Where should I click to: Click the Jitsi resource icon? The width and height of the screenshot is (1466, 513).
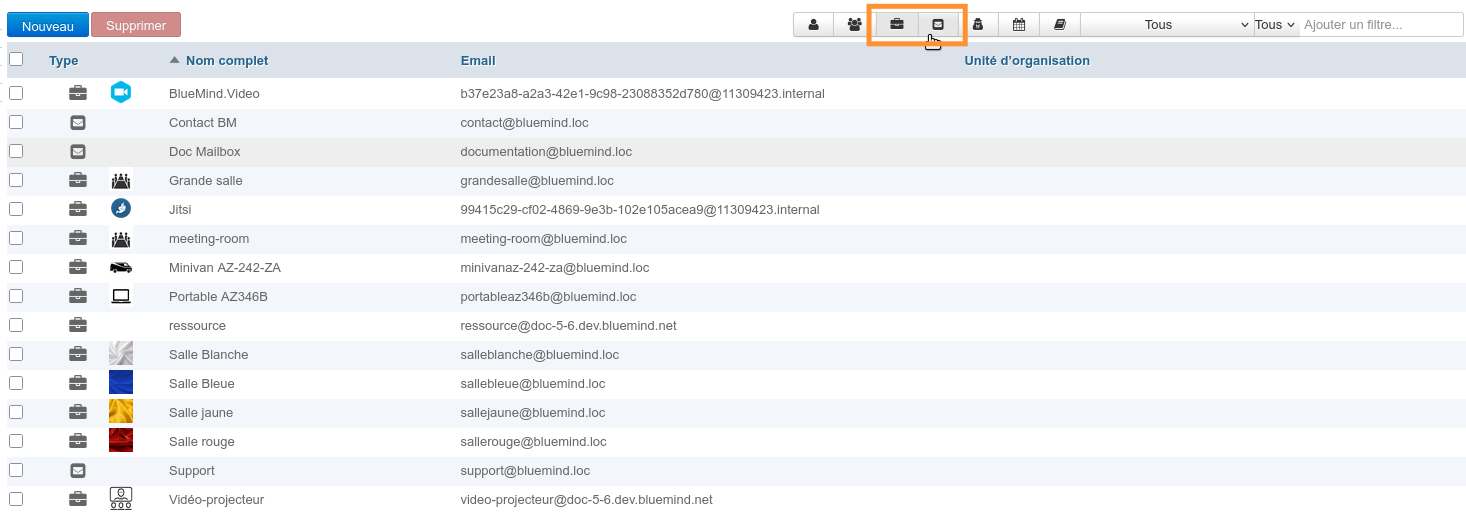tap(121, 209)
